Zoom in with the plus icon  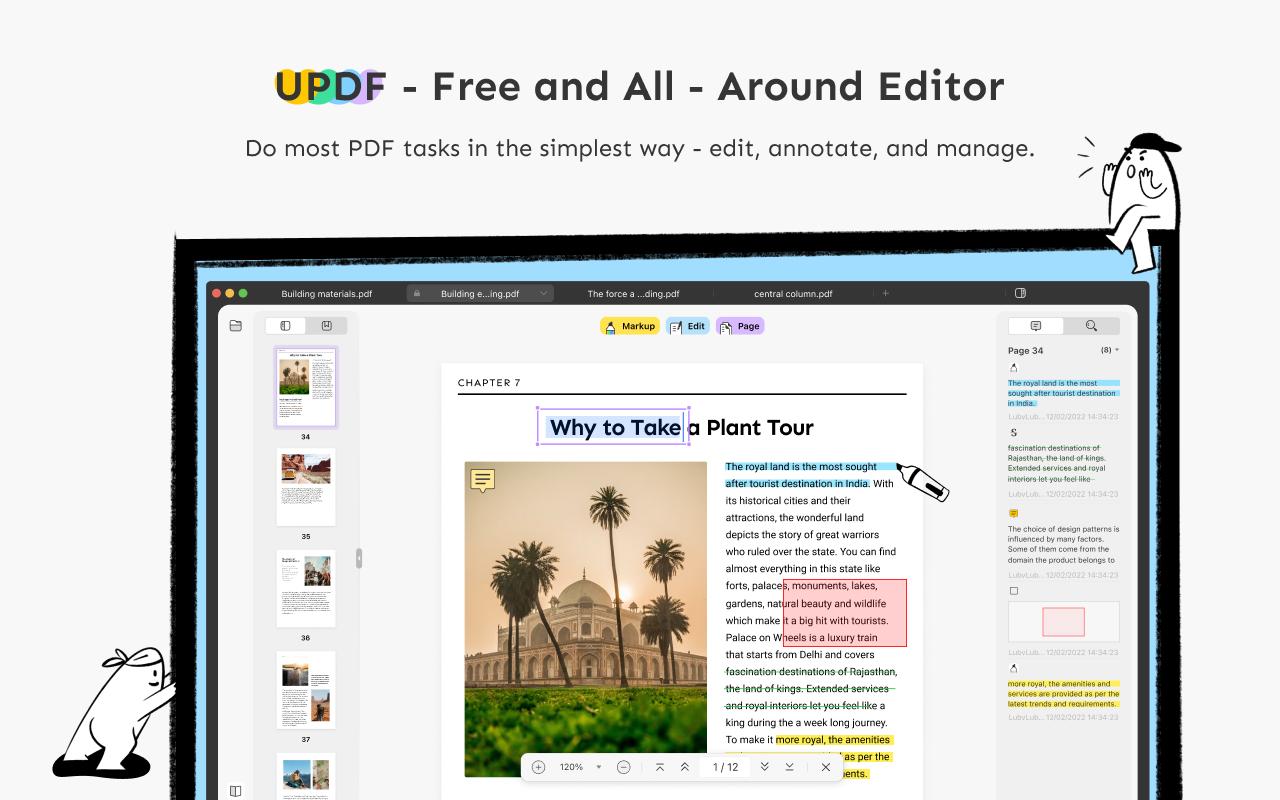coord(538,767)
